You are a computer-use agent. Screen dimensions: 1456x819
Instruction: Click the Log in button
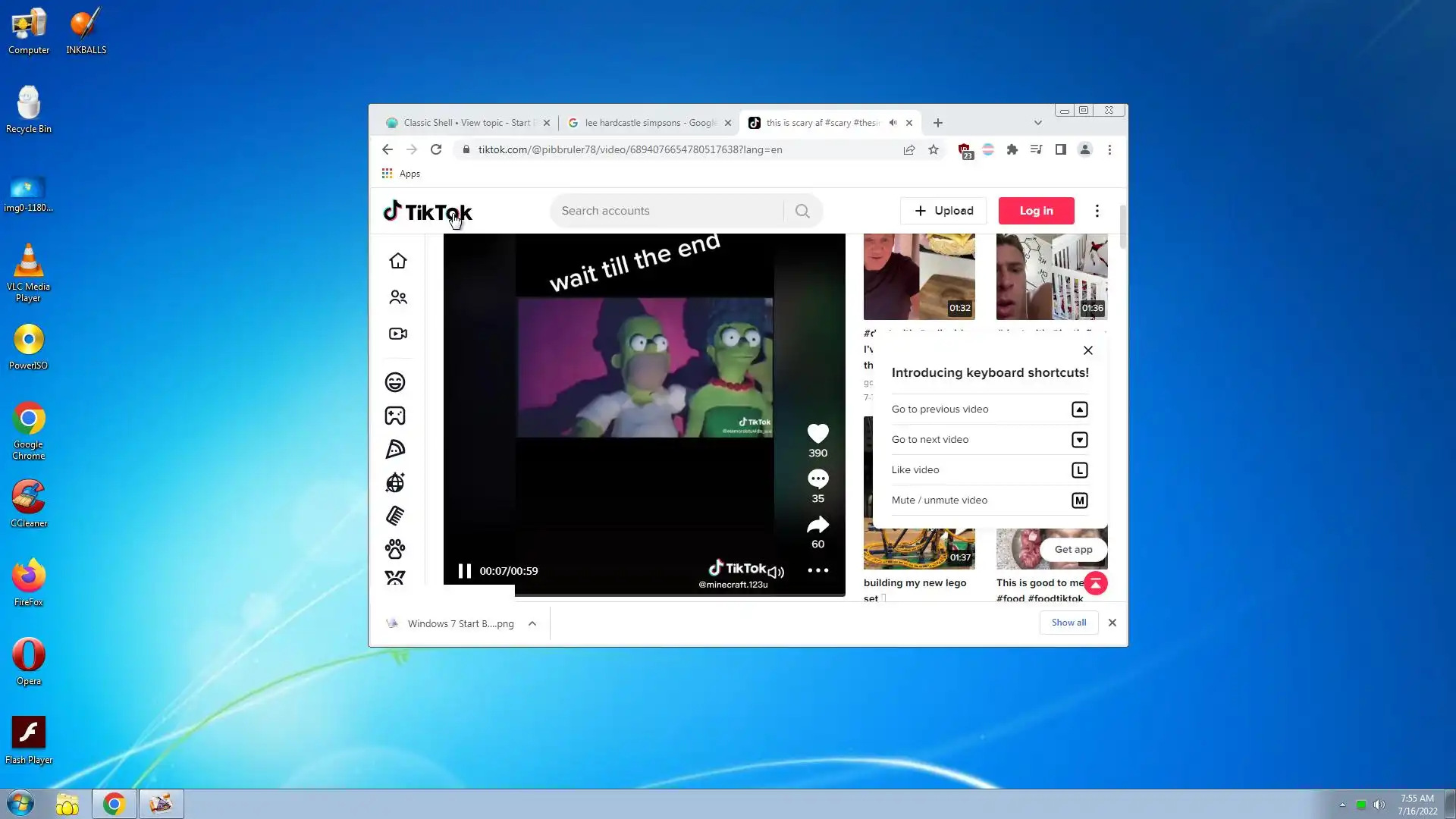[1036, 211]
